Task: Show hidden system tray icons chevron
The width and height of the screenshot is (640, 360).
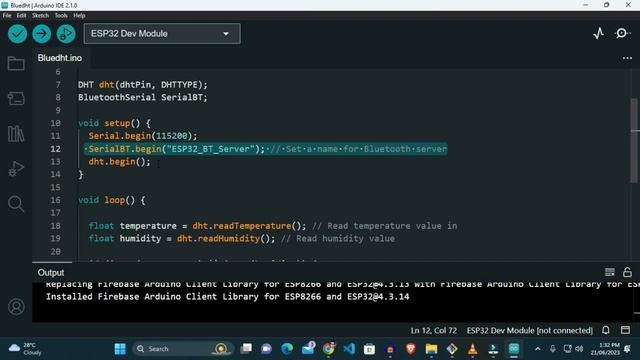Action: [538, 349]
